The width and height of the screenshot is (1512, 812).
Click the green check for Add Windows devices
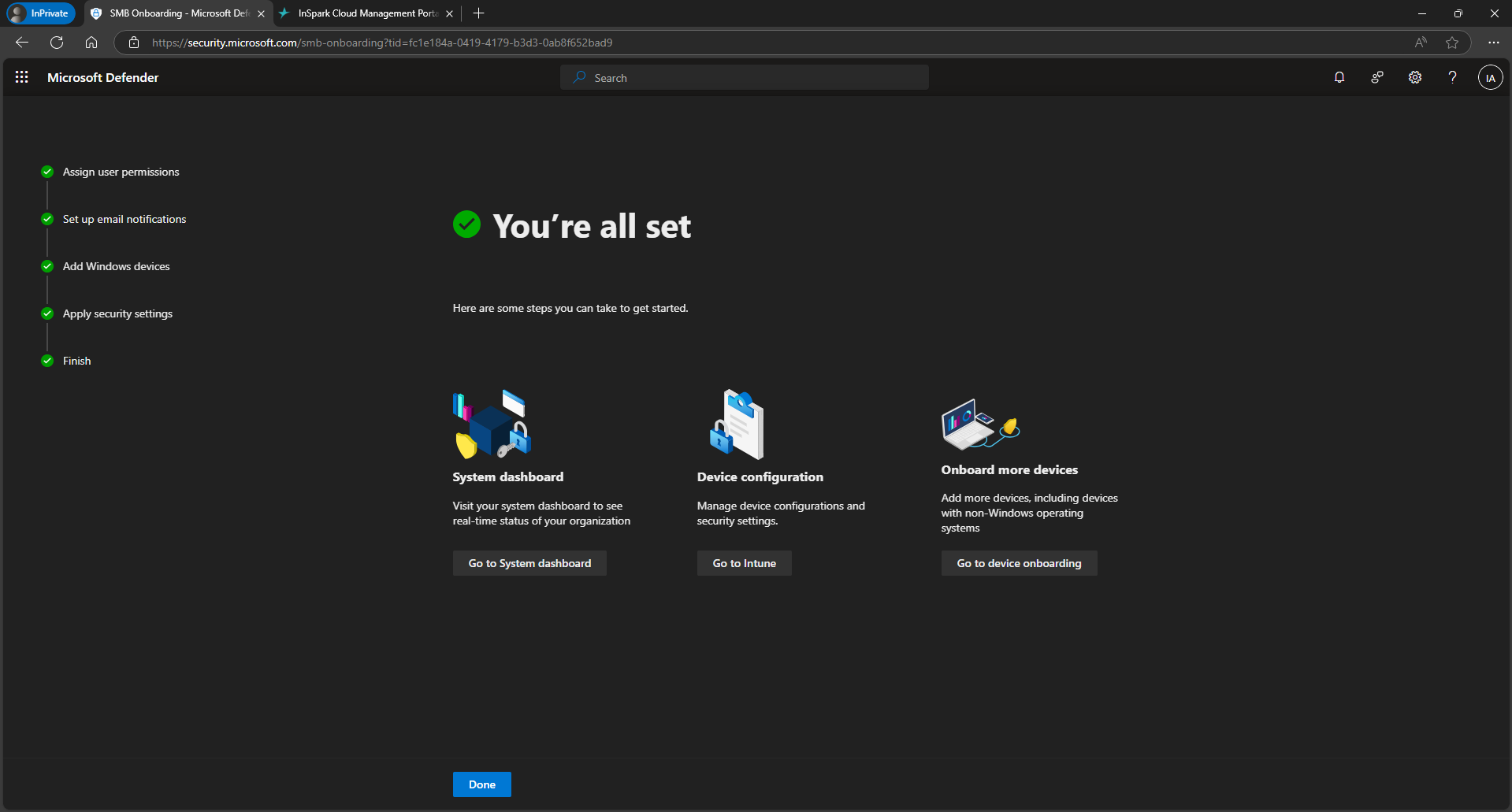coord(47,266)
